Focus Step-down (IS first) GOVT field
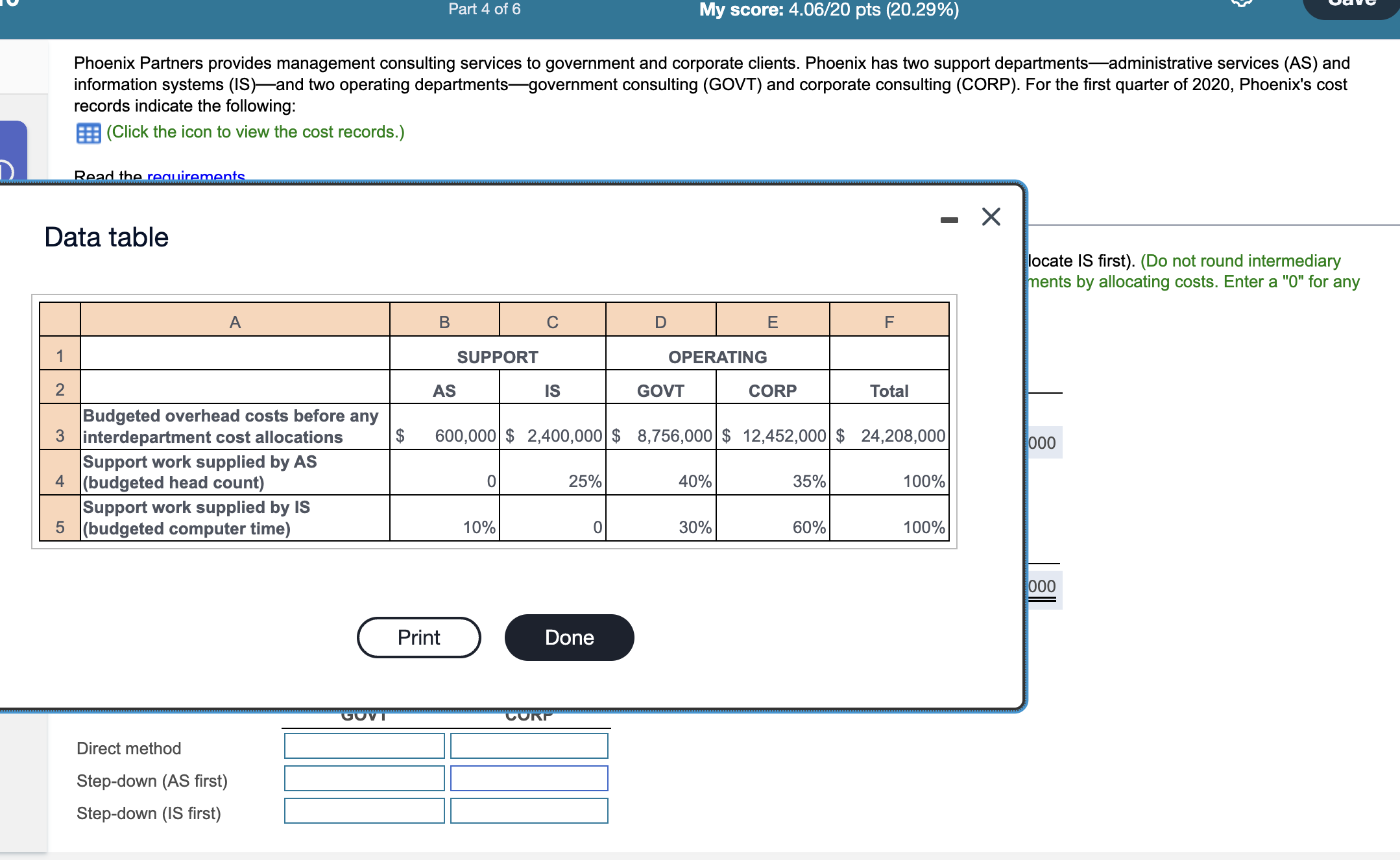1400x860 pixels. [364, 811]
